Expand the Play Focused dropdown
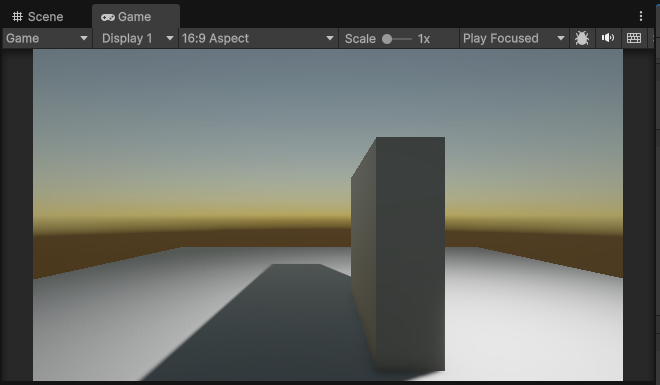660x385 pixels. [x=514, y=38]
